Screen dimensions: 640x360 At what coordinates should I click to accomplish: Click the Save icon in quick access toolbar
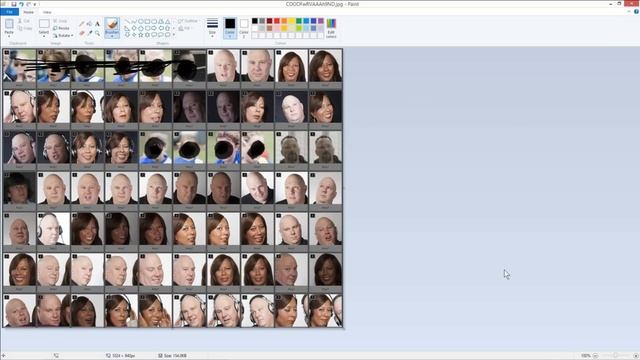(x=13, y=4)
